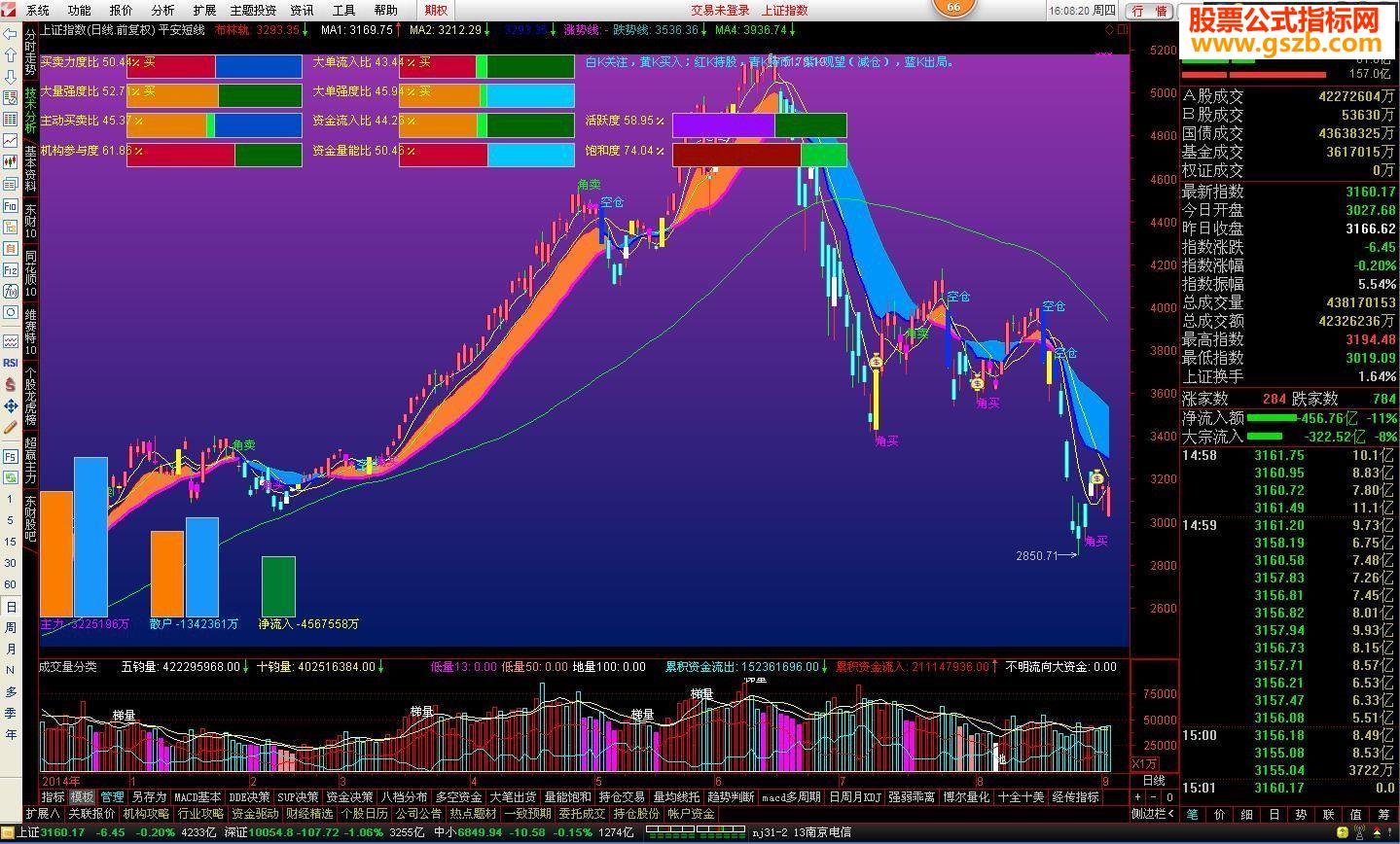Open the 个股龙虎榜 side tab
Screen dimensions: 1400x844
(x=30, y=397)
